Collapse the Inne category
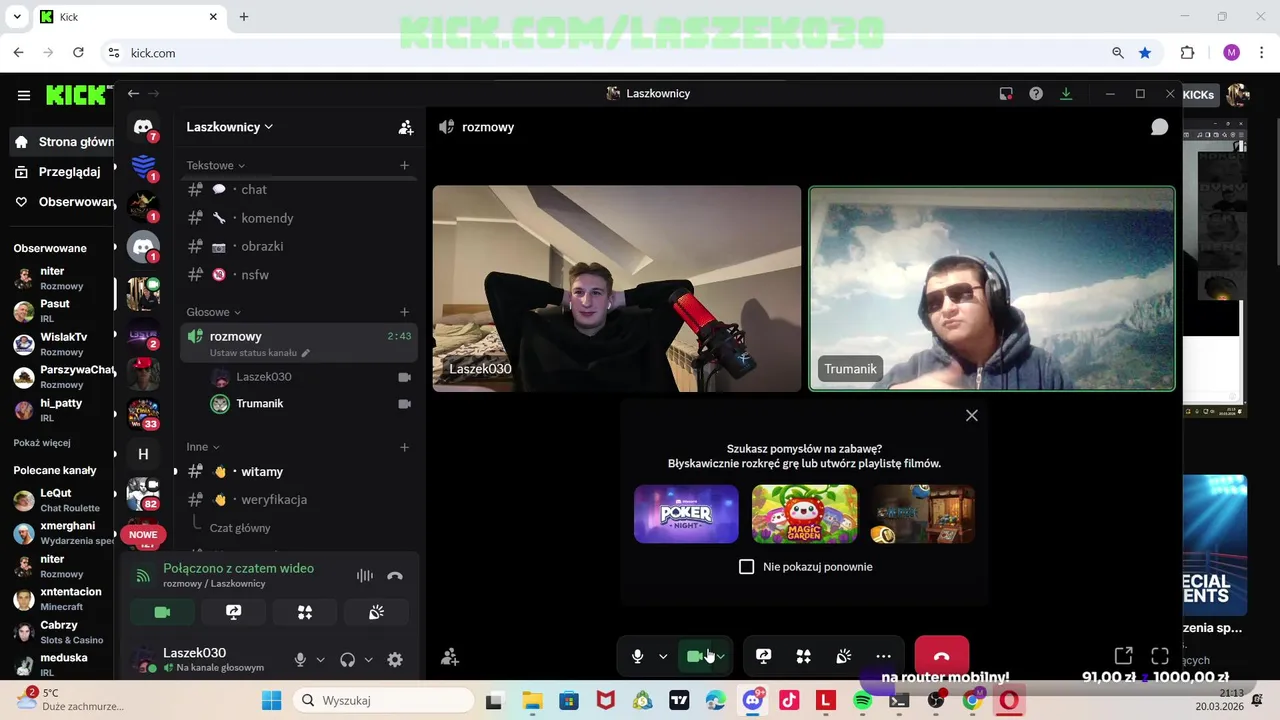1280x720 pixels. coord(202,447)
